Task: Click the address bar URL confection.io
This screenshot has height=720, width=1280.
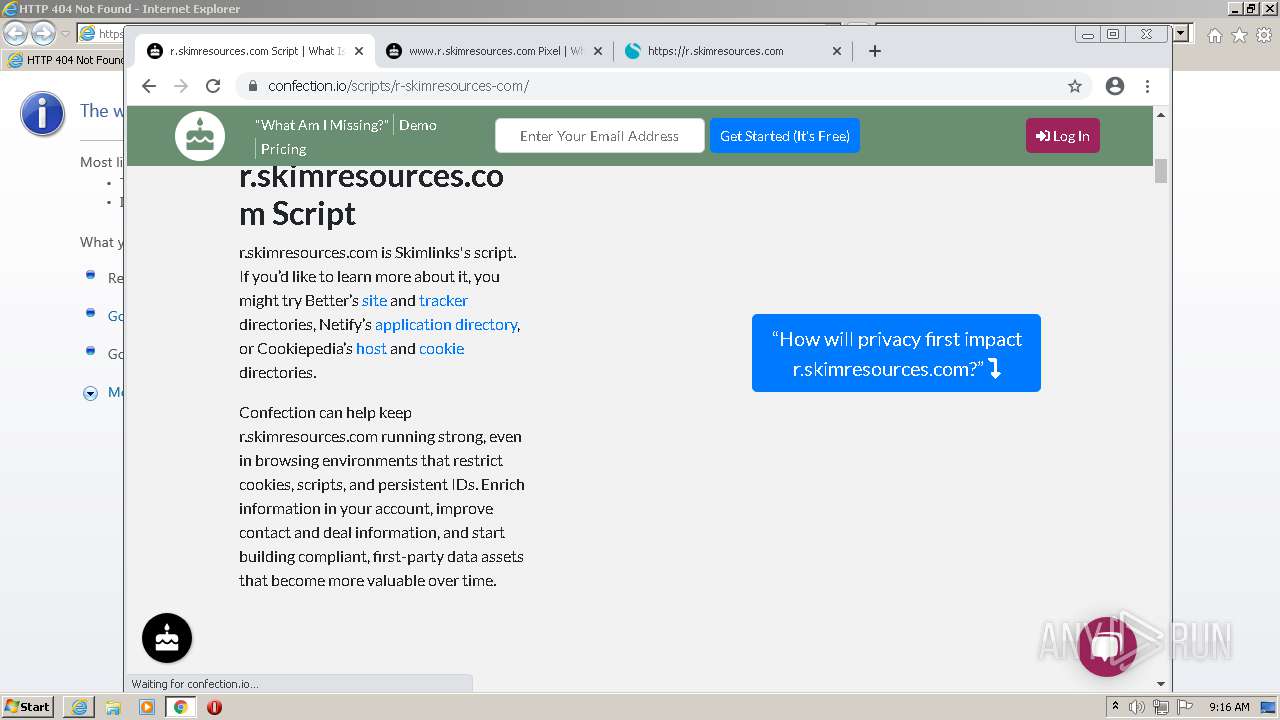Action: (x=398, y=86)
